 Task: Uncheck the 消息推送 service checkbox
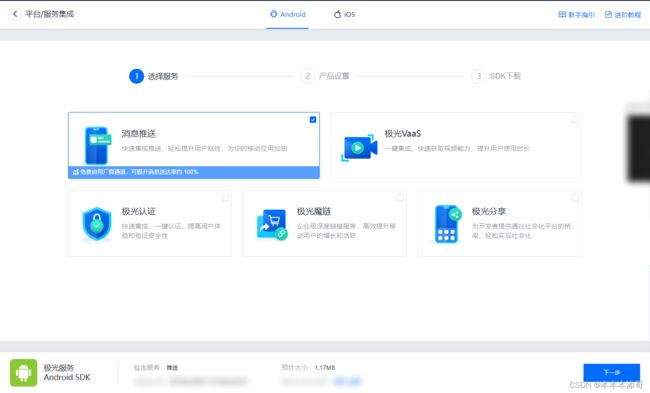coord(313,120)
